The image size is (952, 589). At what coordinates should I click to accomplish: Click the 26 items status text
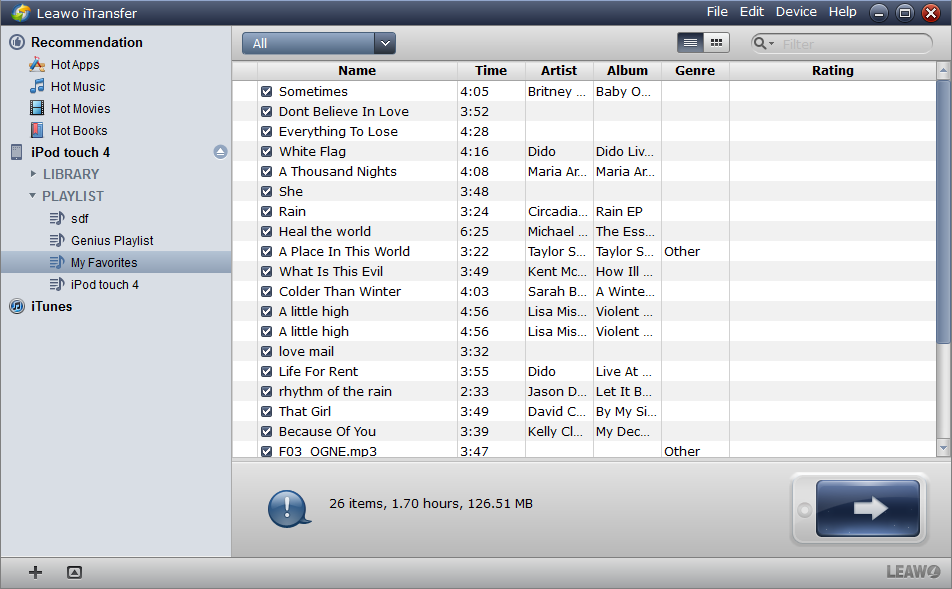click(430, 503)
